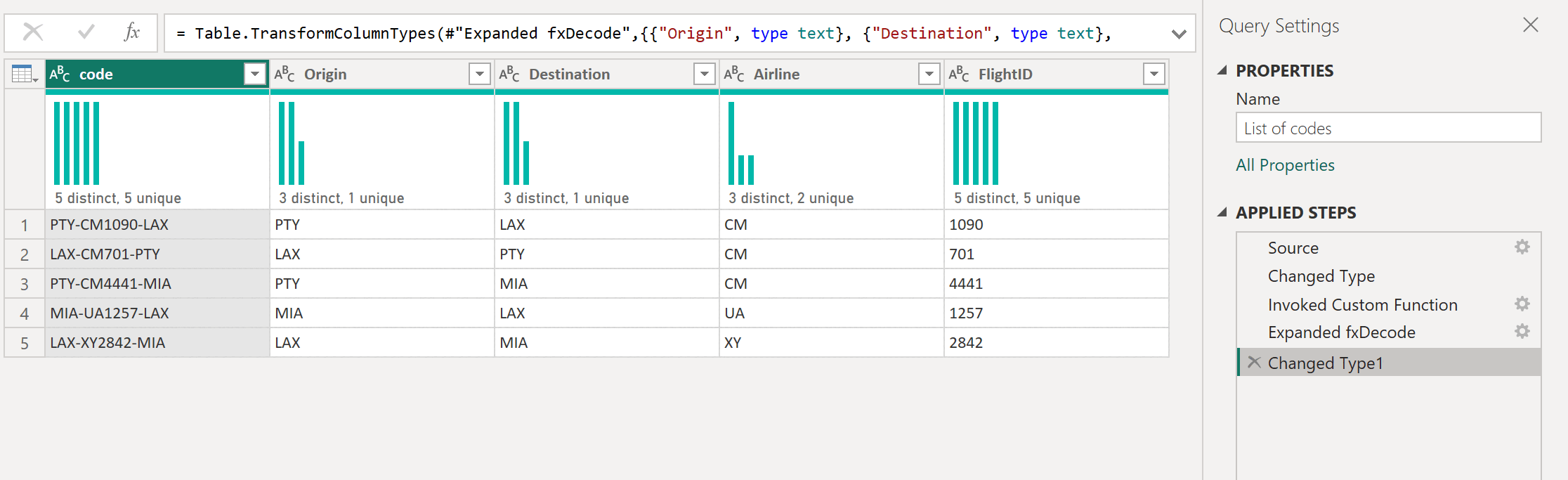Open gear for Expanded fxDecode step
1568x480 pixels.
(1522, 332)
